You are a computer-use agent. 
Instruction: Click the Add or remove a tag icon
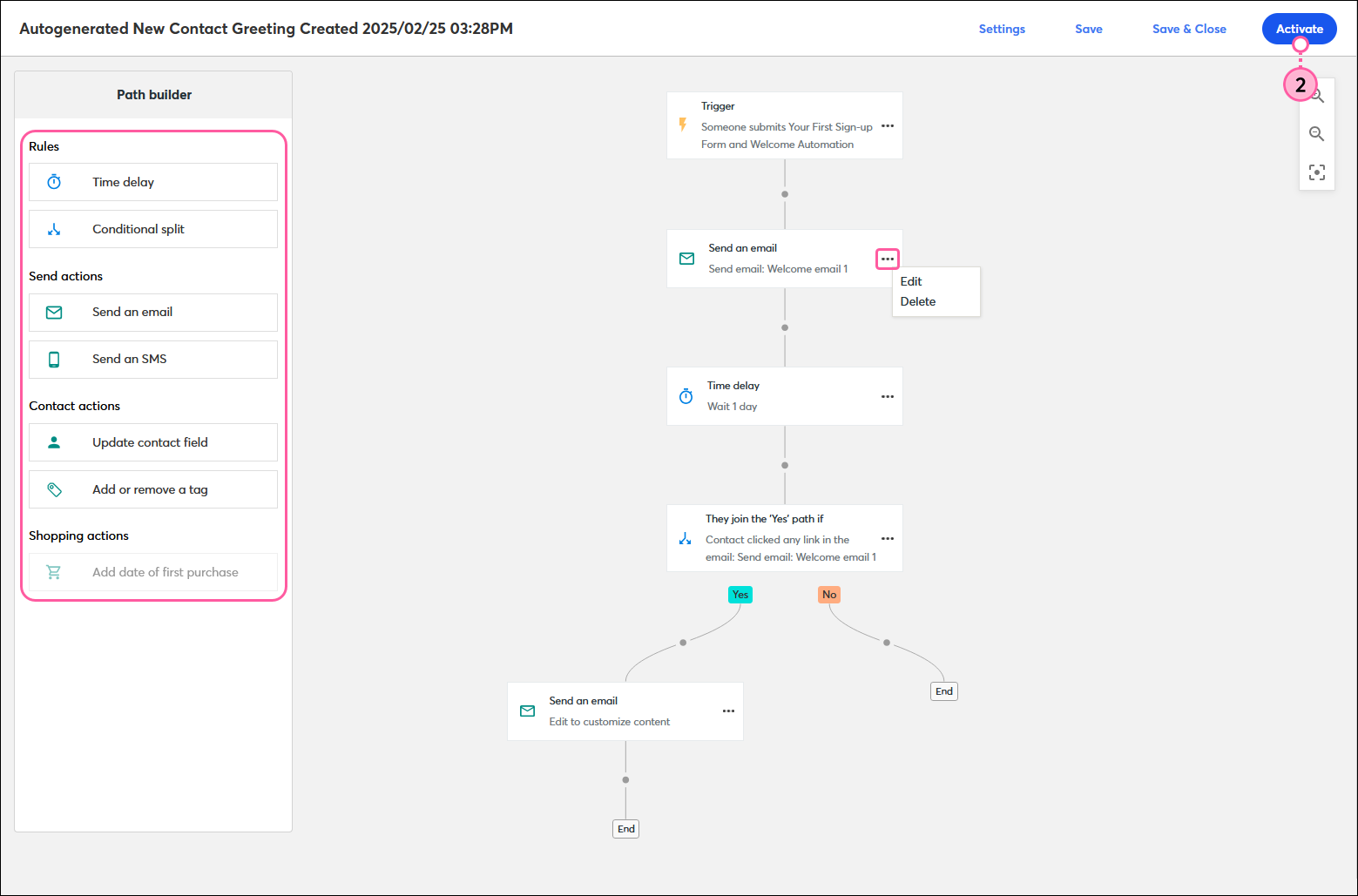(x=54, y=489)
